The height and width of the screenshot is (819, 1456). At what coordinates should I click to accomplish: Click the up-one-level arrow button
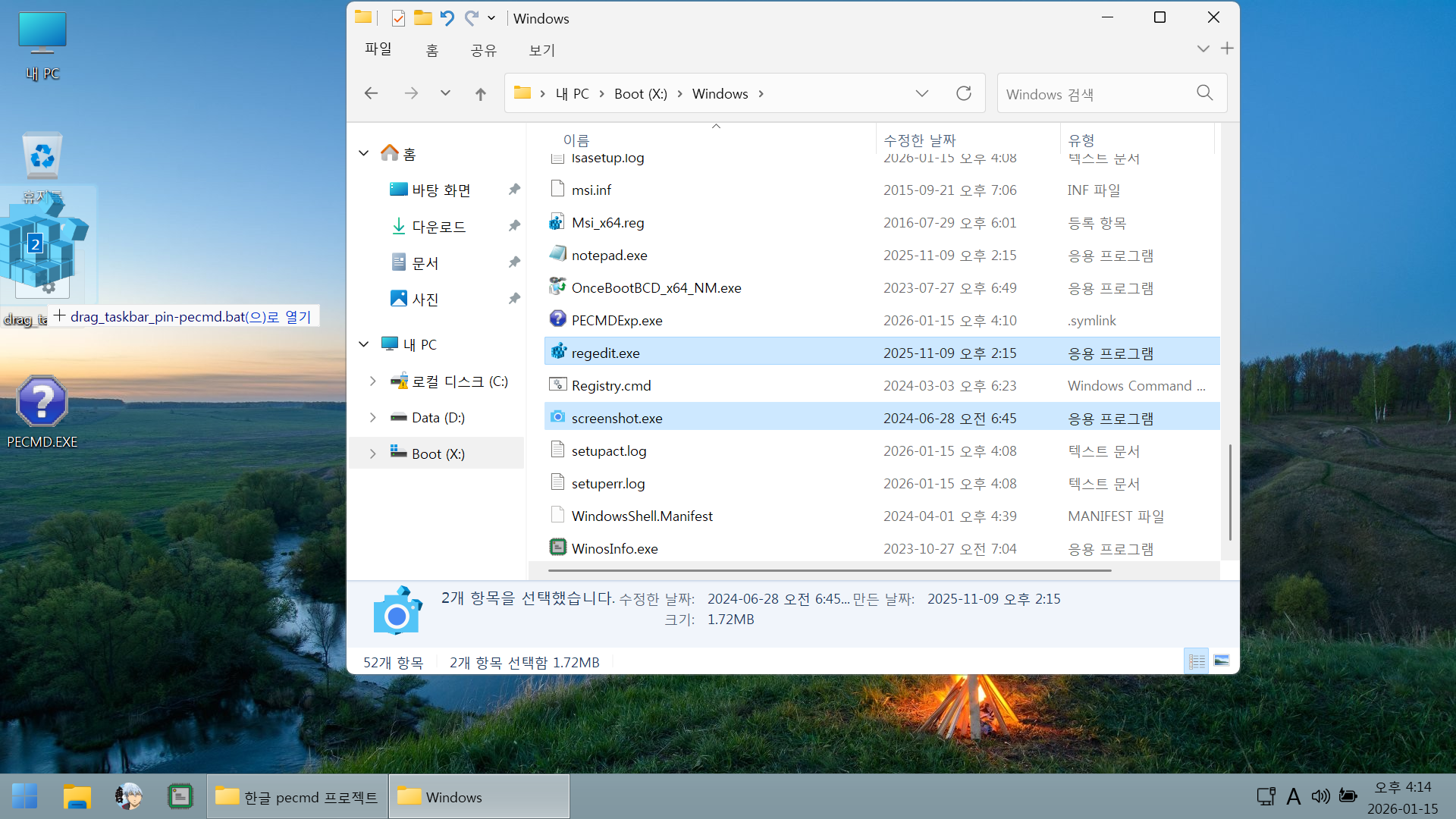coord(480,93)
